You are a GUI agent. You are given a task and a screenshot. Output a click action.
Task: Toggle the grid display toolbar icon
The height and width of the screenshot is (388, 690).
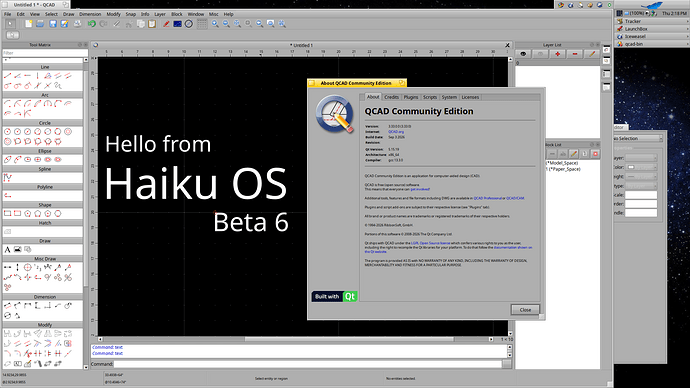[x=202, y=24]
